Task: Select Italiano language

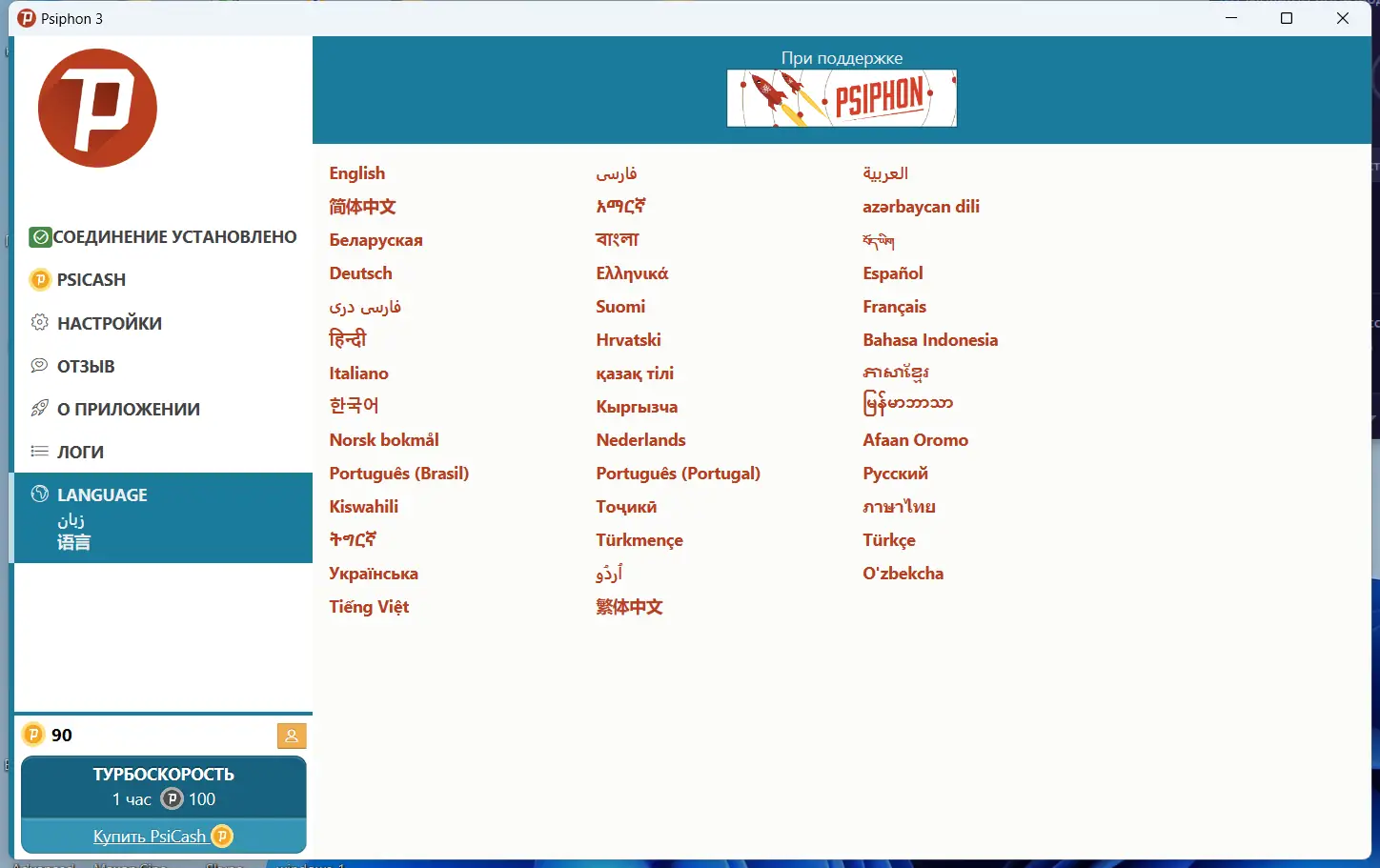Action: (x=358, y=373)
